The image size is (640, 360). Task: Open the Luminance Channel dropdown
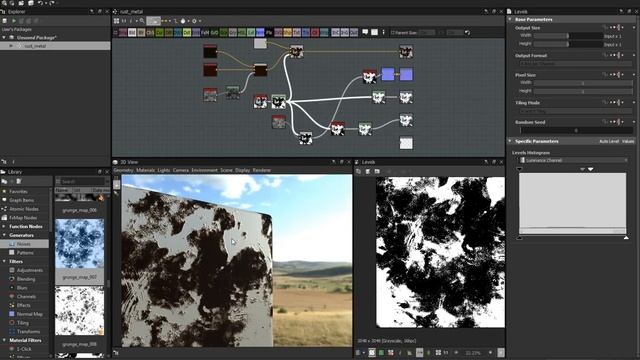(573, 160)
